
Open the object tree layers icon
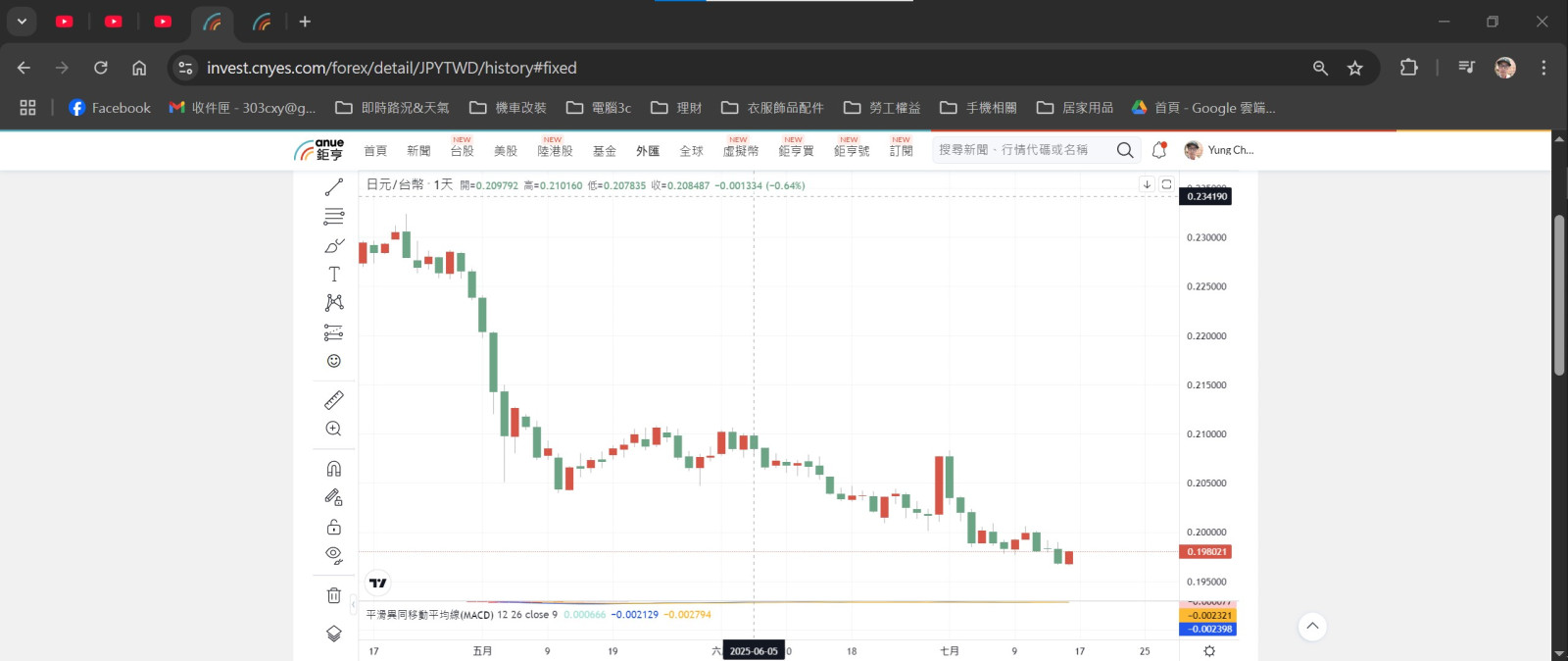(x=334, y=634)
